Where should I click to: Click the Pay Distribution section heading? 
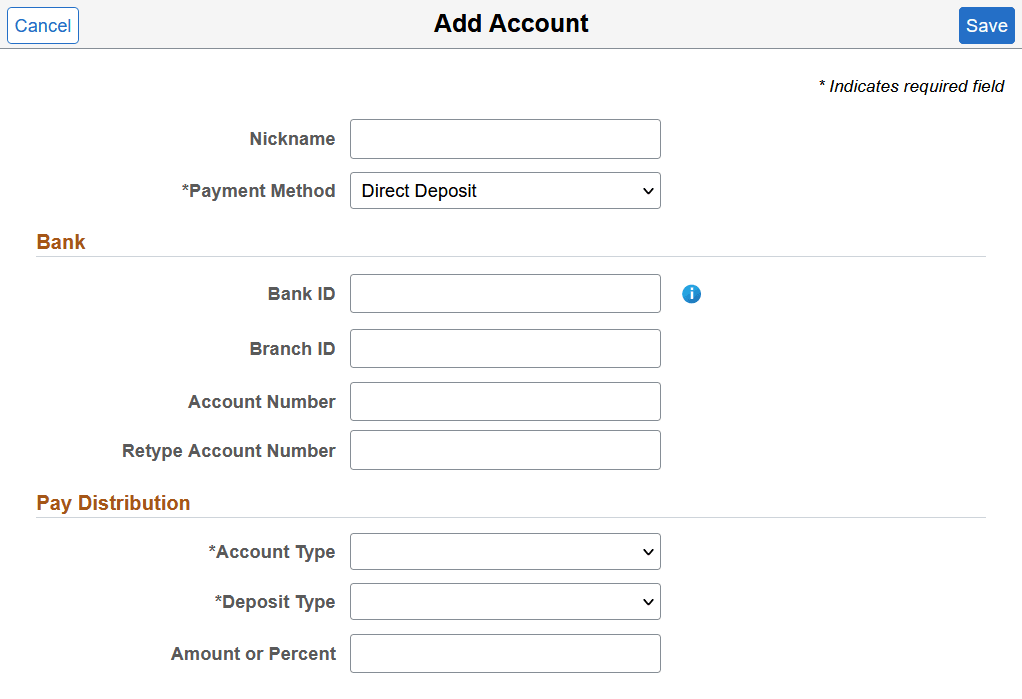point(113,503)
